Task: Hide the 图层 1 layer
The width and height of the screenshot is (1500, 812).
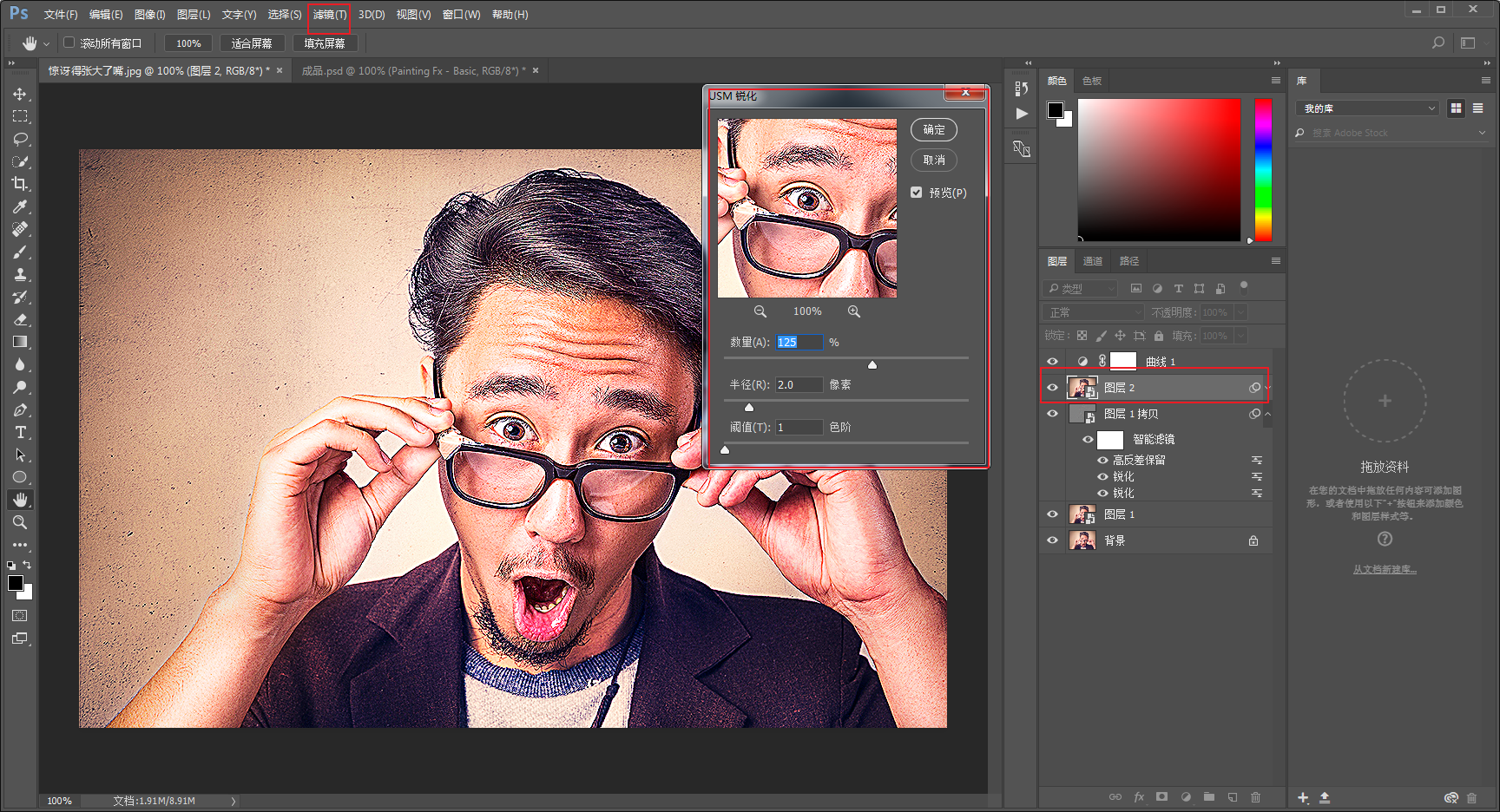Action: pyautogui.click(x=1052, y=514)
